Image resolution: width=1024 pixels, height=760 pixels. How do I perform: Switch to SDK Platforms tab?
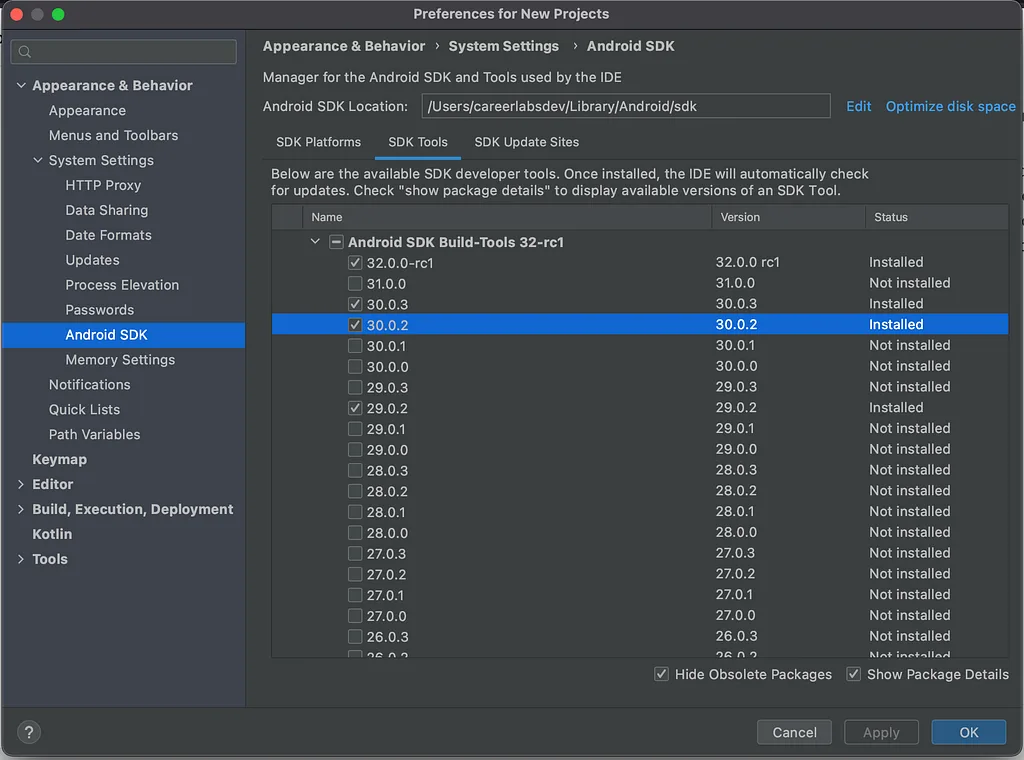(318, 142)
